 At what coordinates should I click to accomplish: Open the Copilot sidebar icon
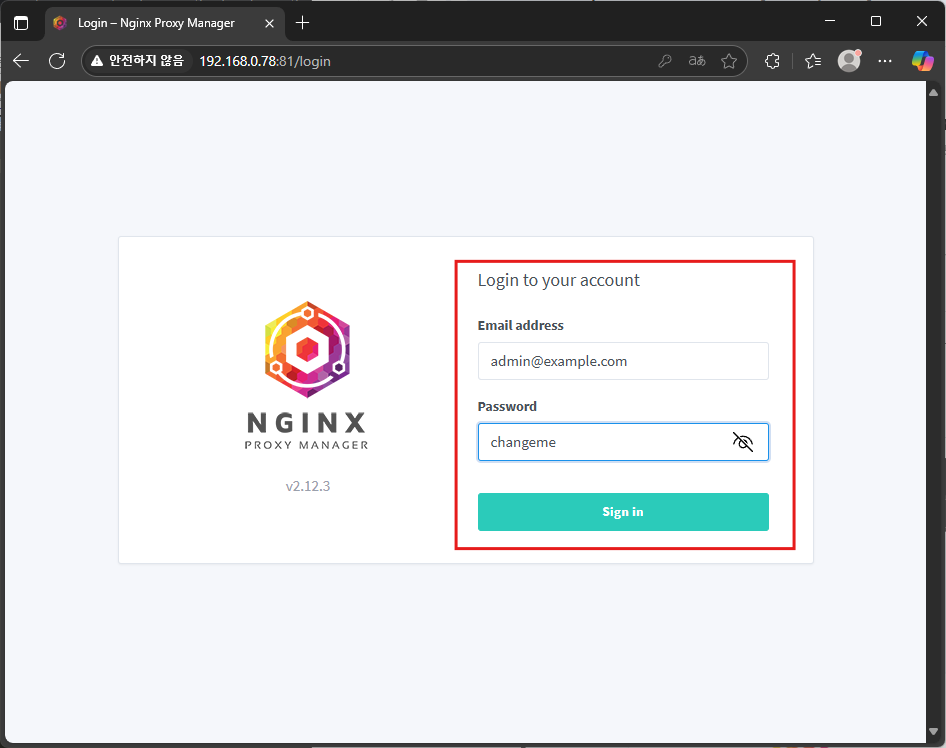[x=922, y=61]
